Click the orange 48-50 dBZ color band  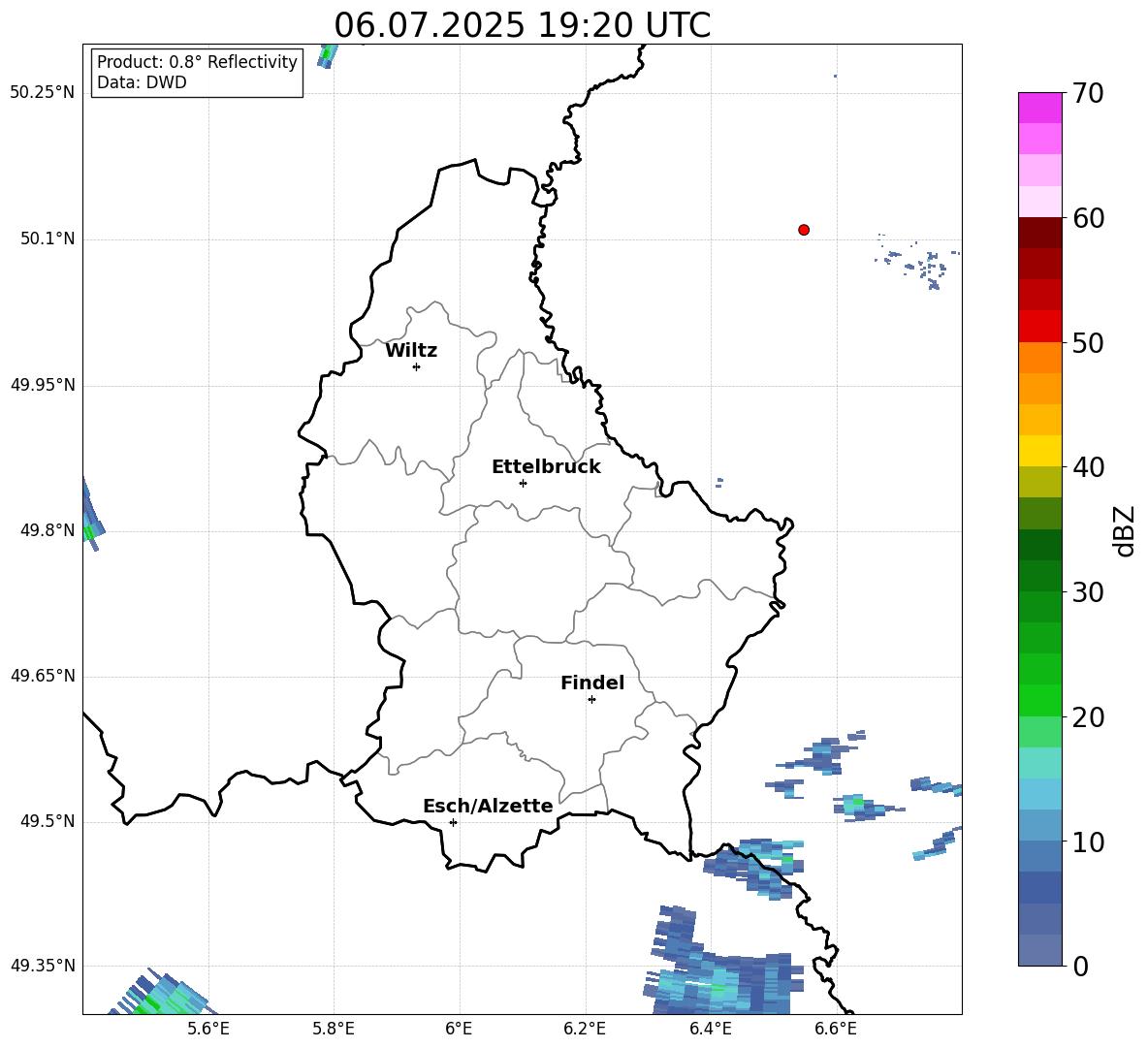(1039, 357)
